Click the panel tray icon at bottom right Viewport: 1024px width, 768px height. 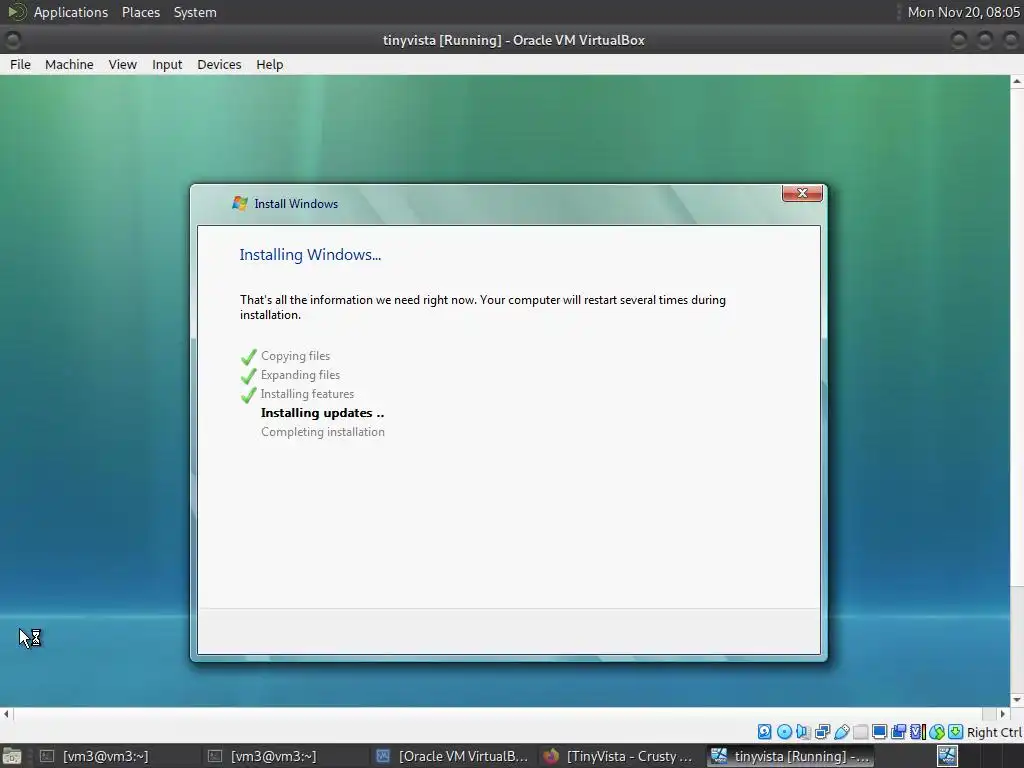tap(948, 756)
